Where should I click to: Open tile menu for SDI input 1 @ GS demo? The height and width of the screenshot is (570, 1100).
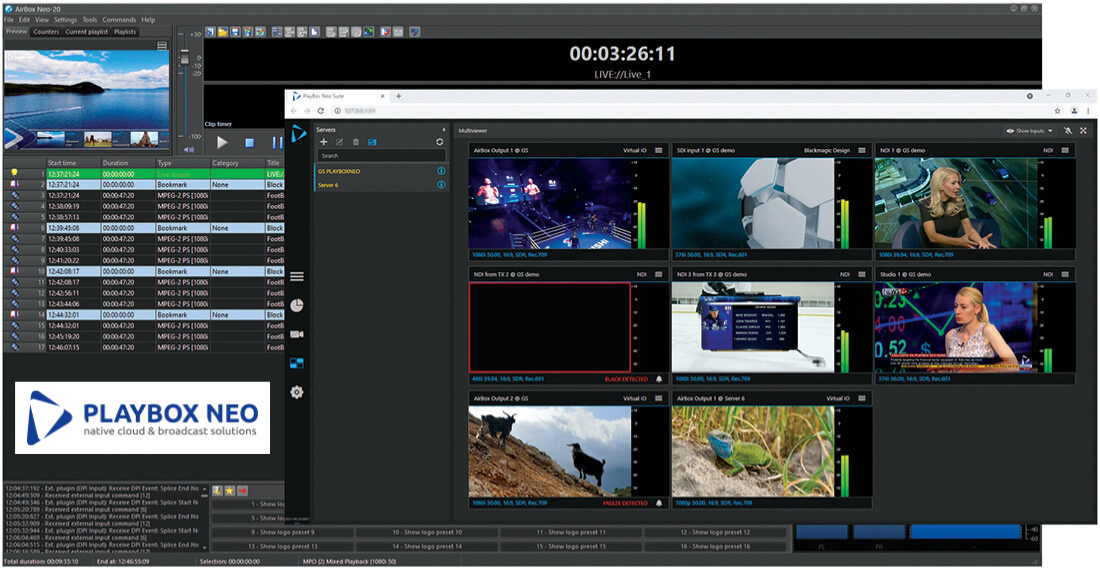(x=862, y=150)
